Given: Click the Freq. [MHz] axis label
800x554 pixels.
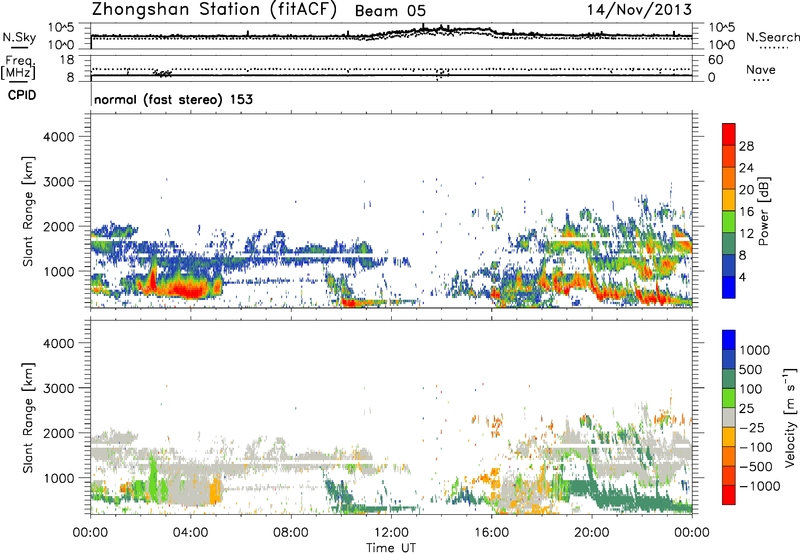Looking at the screenshot, I should coord(19,67).
